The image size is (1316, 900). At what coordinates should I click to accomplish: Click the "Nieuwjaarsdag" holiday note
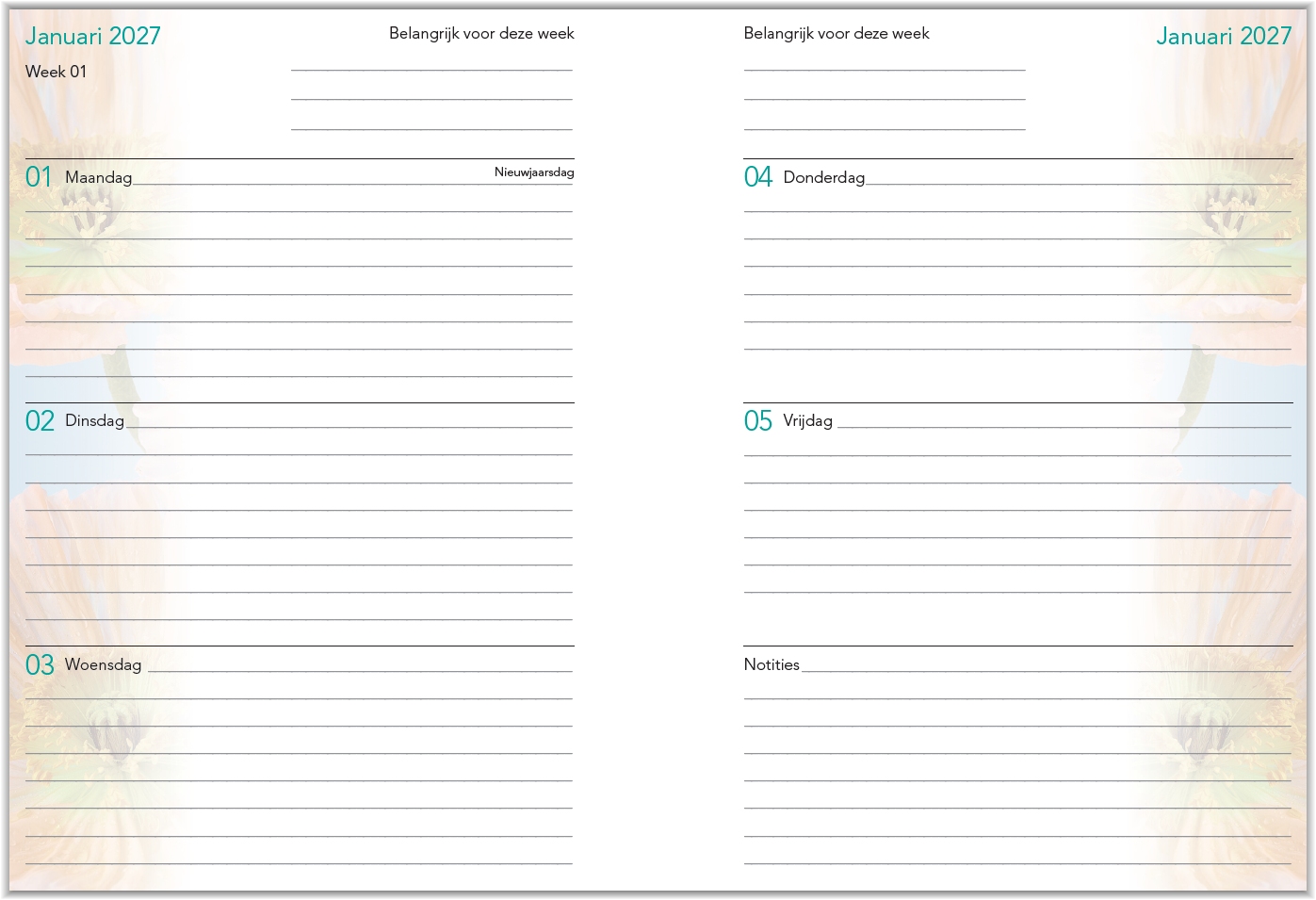point(534,172)
